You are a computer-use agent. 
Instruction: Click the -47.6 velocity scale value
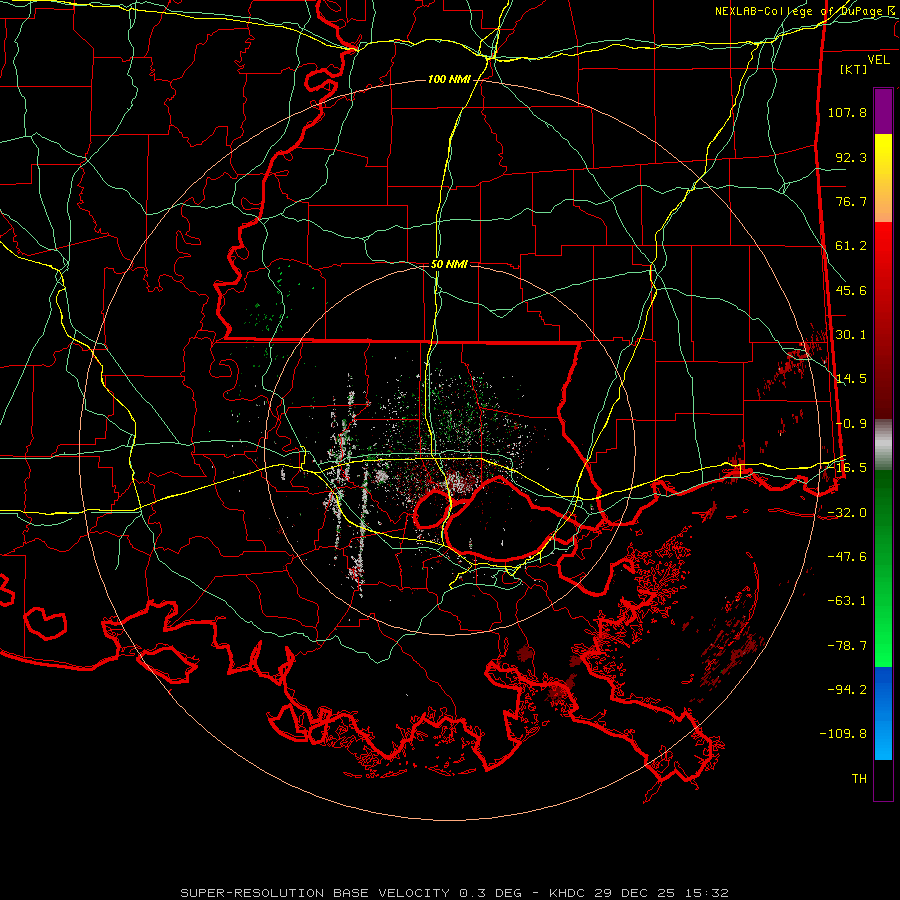pos(847,557)
